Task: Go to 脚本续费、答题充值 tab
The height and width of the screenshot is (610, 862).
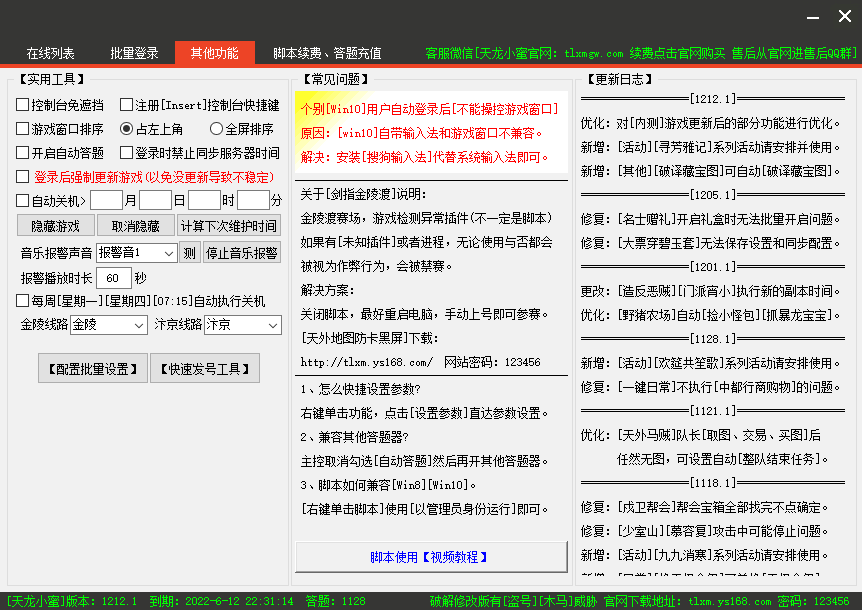Action: [x=327, y=53]
